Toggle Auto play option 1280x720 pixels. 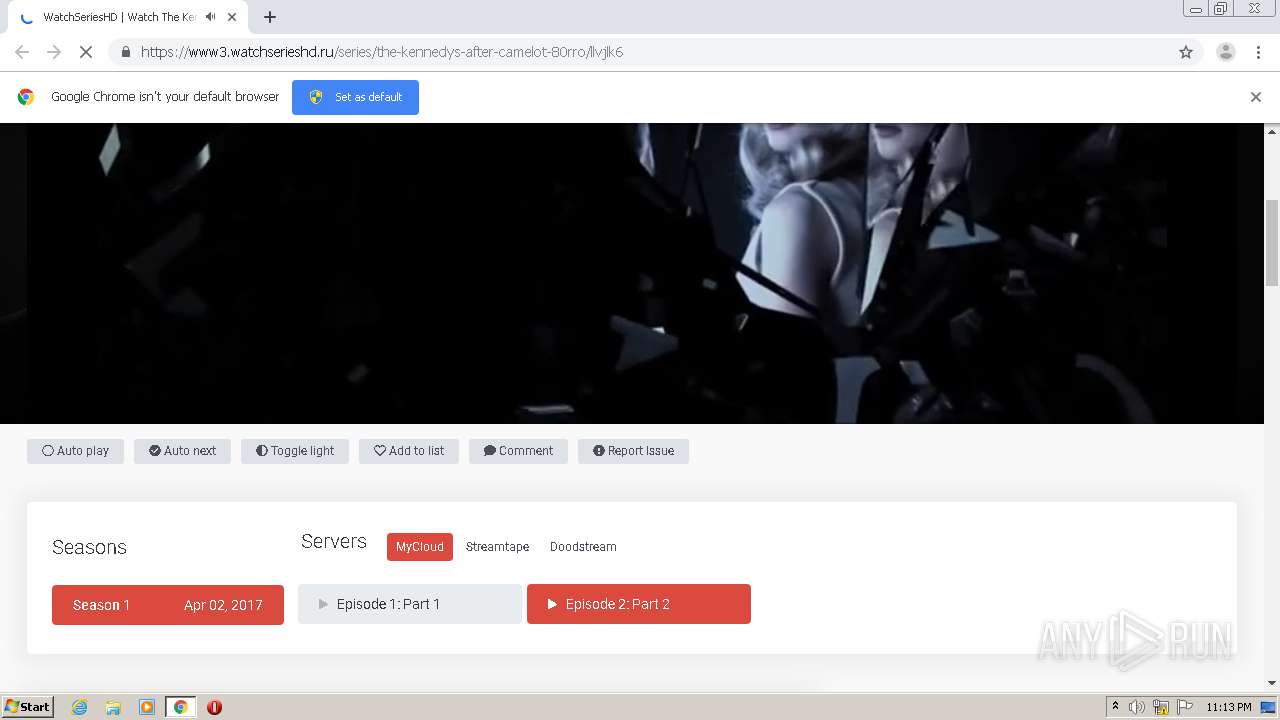(75, 451)
